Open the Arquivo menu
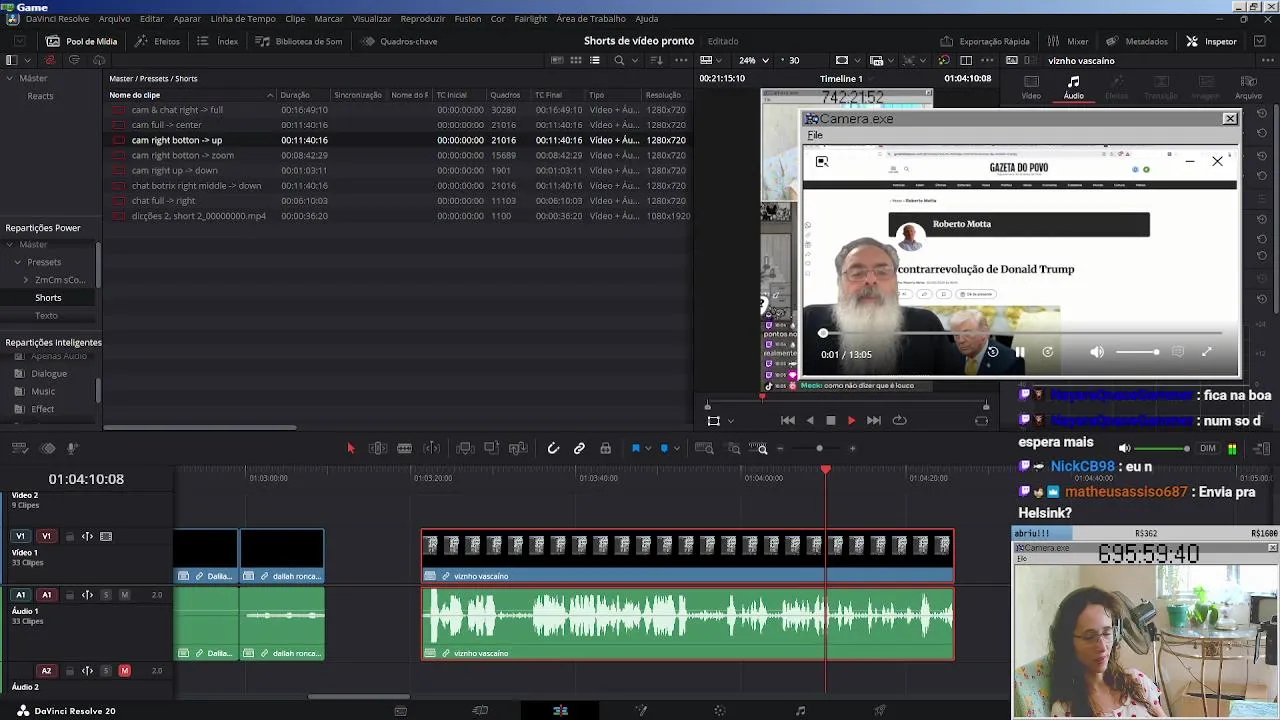 (114, 19)
